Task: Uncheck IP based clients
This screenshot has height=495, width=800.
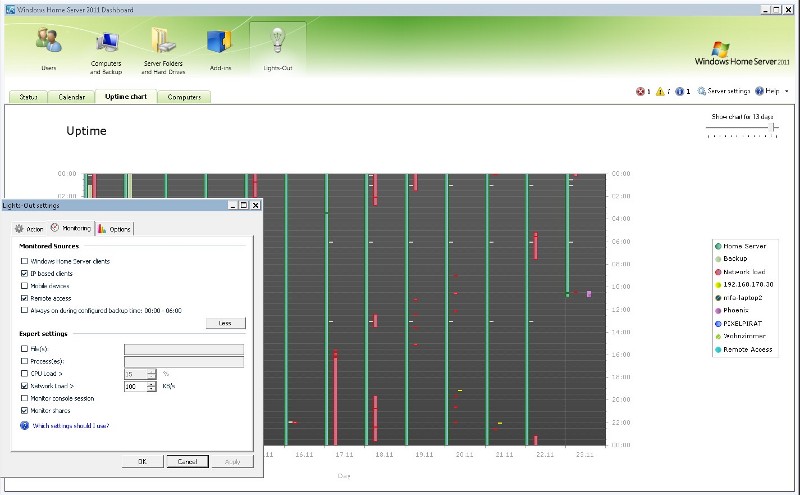Action: pyautogui.click(x=24, y=274)
